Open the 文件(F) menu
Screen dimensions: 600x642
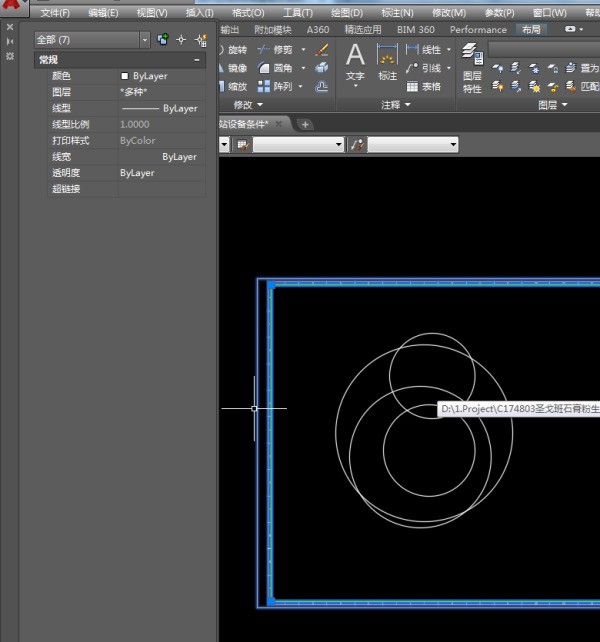pos(55,13)
